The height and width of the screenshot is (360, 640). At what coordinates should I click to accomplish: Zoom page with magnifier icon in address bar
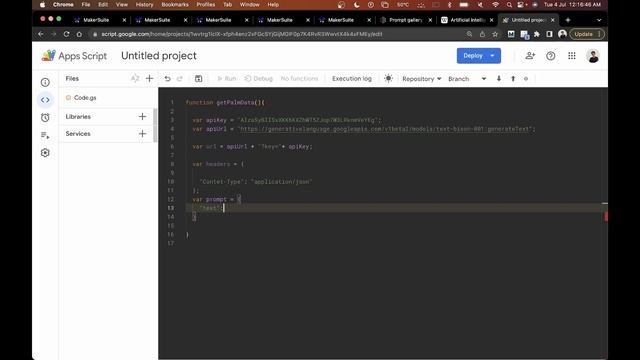point(469,34)
